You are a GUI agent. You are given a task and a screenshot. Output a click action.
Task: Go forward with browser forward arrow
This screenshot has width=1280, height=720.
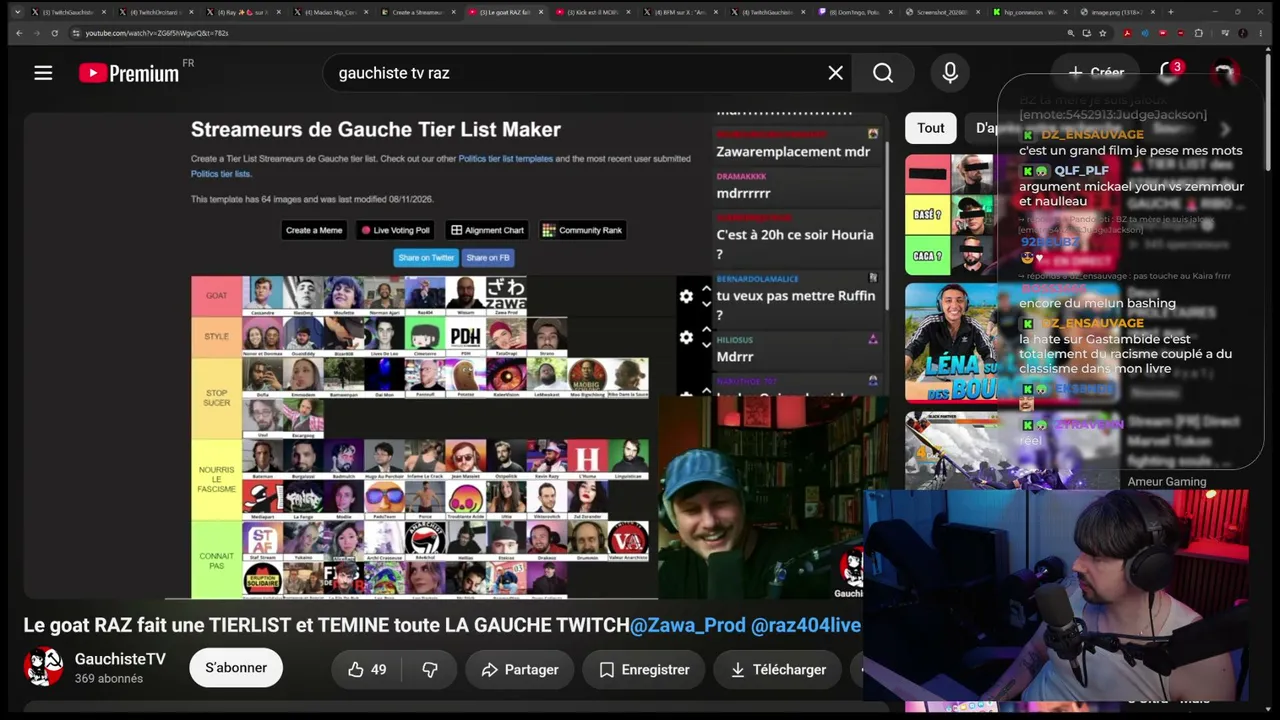(36, 33)
